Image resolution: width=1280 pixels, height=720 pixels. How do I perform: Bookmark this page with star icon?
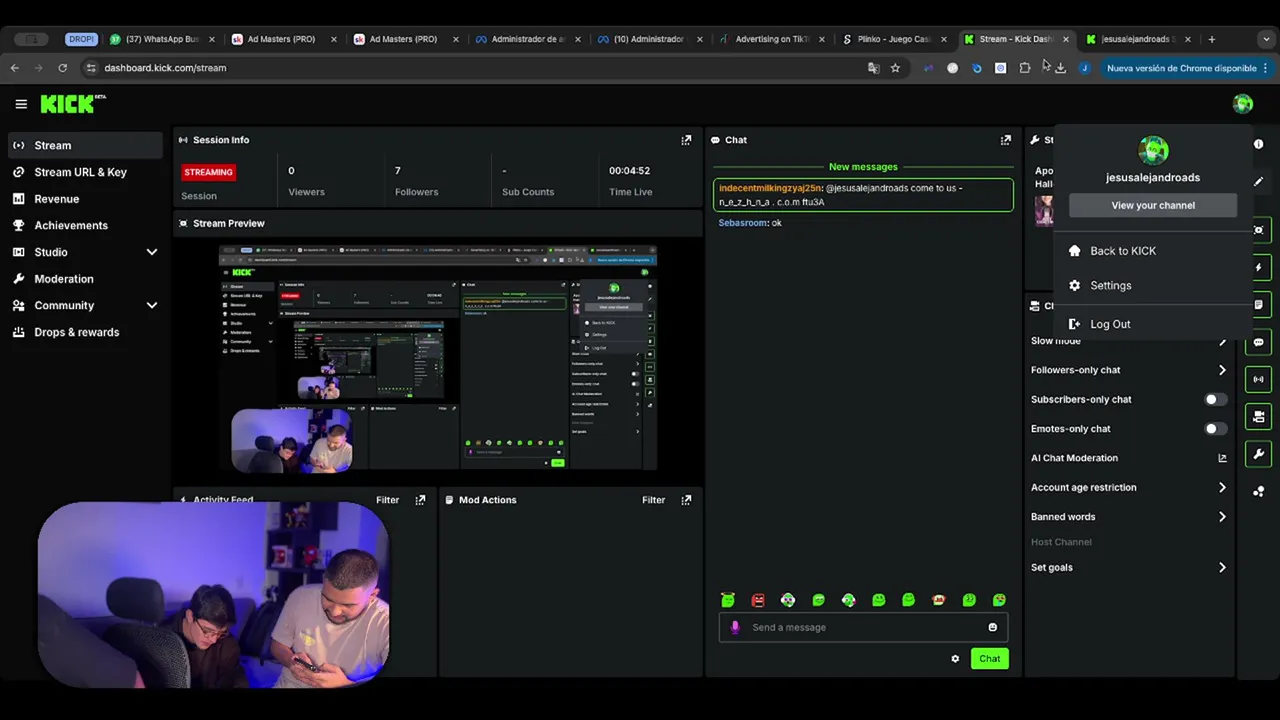pos(895,68)
